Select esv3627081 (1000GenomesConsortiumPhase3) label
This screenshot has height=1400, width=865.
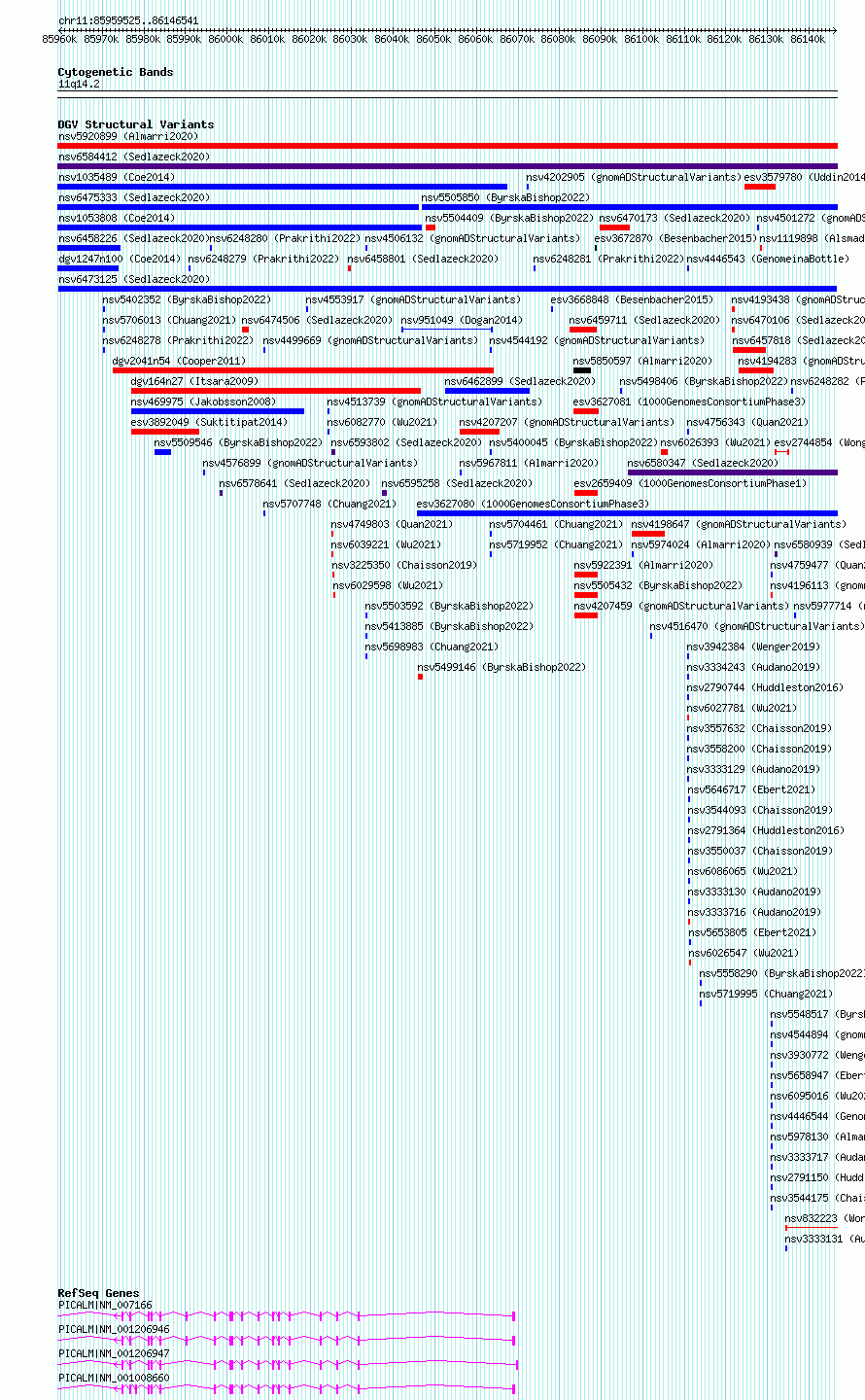[690, 402]
